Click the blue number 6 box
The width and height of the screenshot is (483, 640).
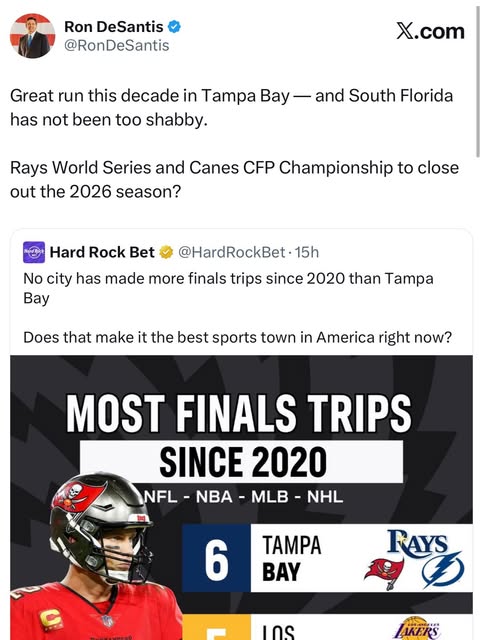216,558
